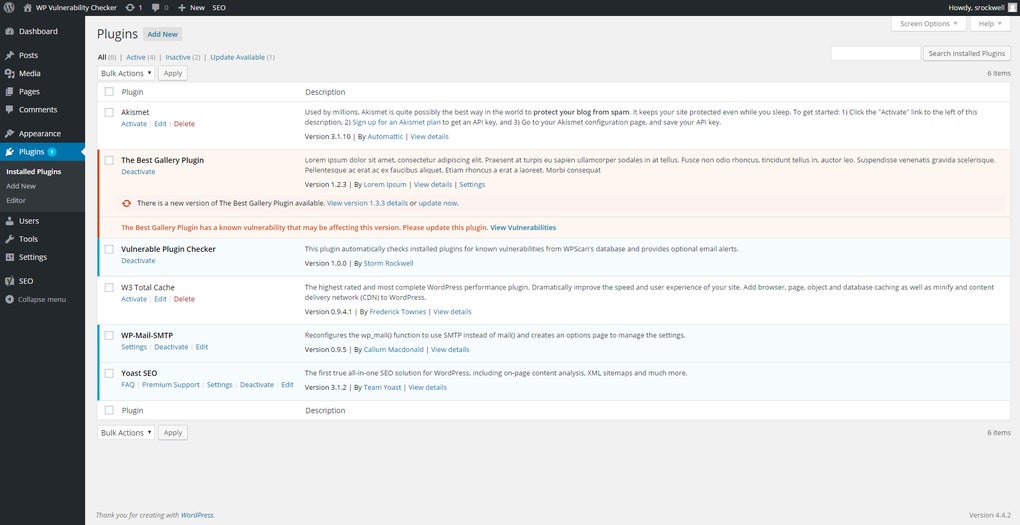Open Appearance section in sidebar
This screenshot has width=1020, height=525.
tap(39, 134)
